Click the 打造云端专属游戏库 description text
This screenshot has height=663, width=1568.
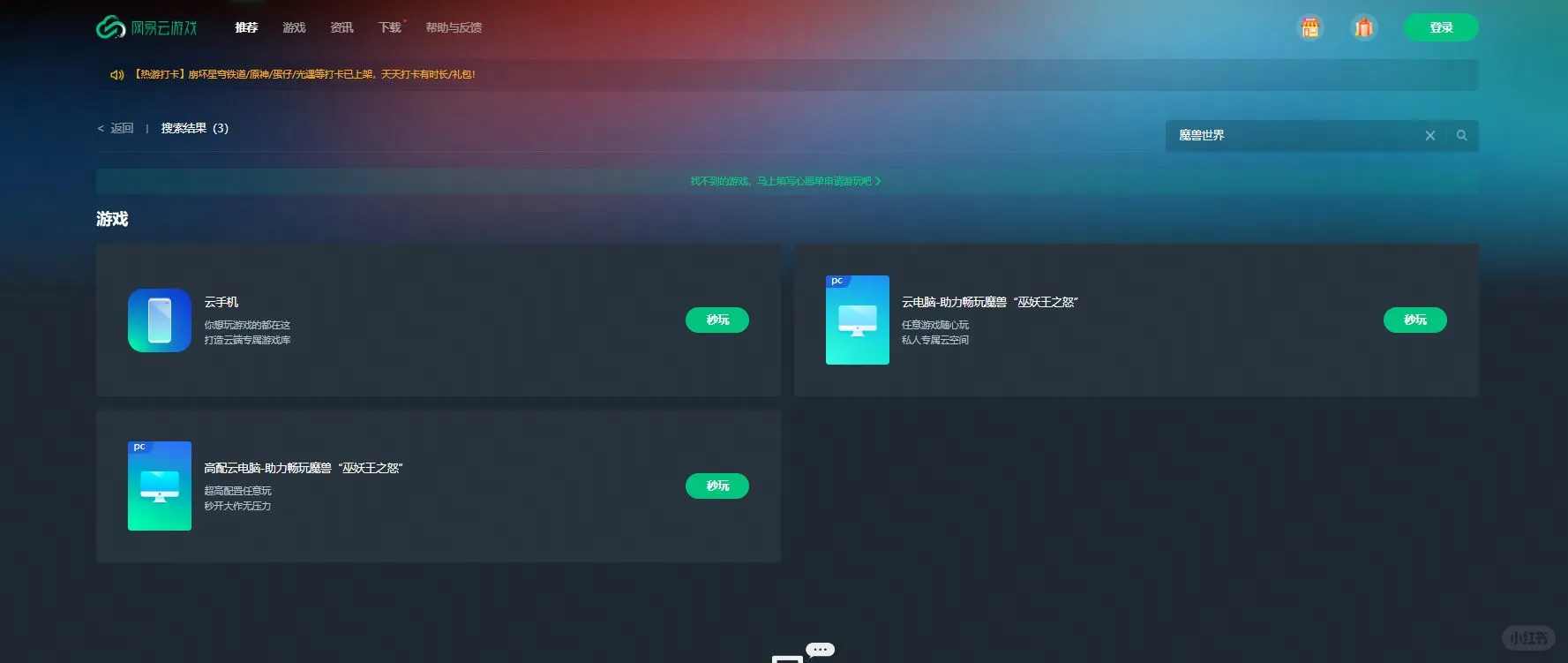pos(247,340)
